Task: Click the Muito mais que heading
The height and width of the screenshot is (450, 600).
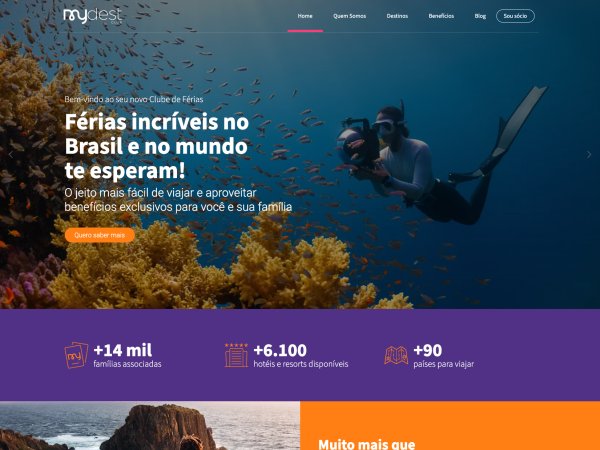Action: (367, 444)
